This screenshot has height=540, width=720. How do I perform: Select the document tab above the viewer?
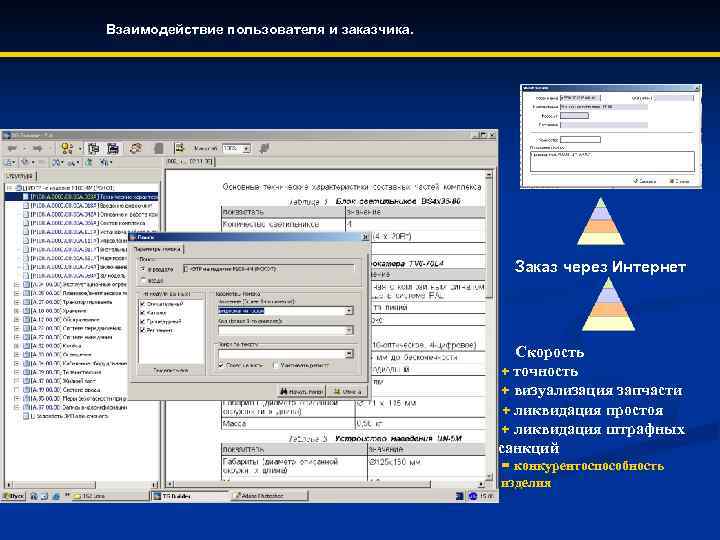(x=190, y=162)
